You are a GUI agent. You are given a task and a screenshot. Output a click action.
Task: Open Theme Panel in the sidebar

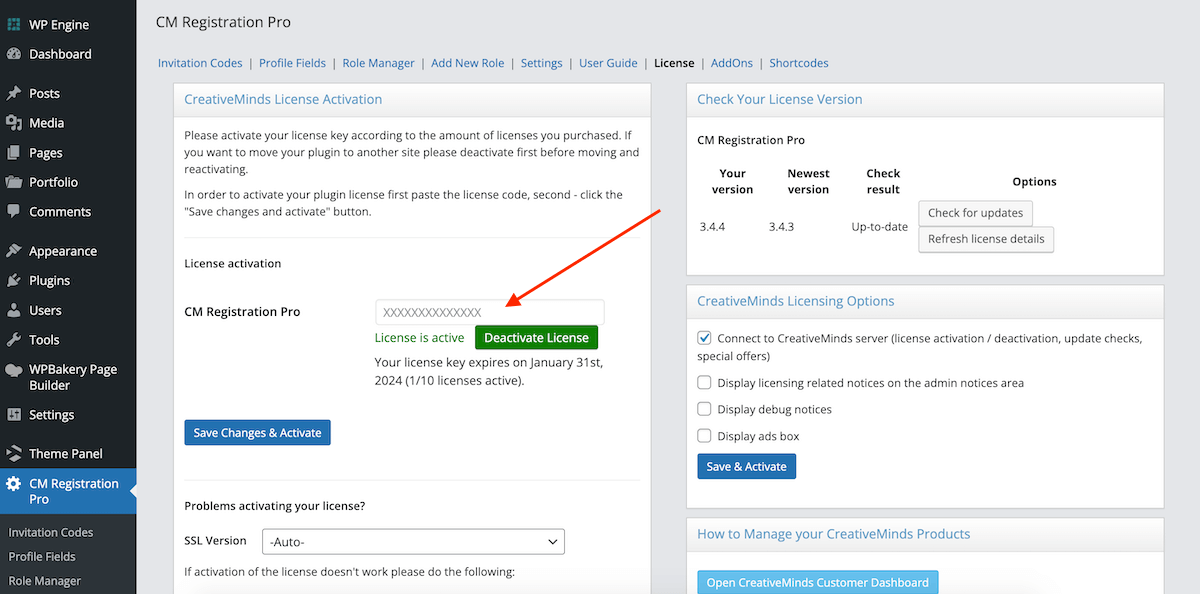pyautogui.click(x=68, y=454)
